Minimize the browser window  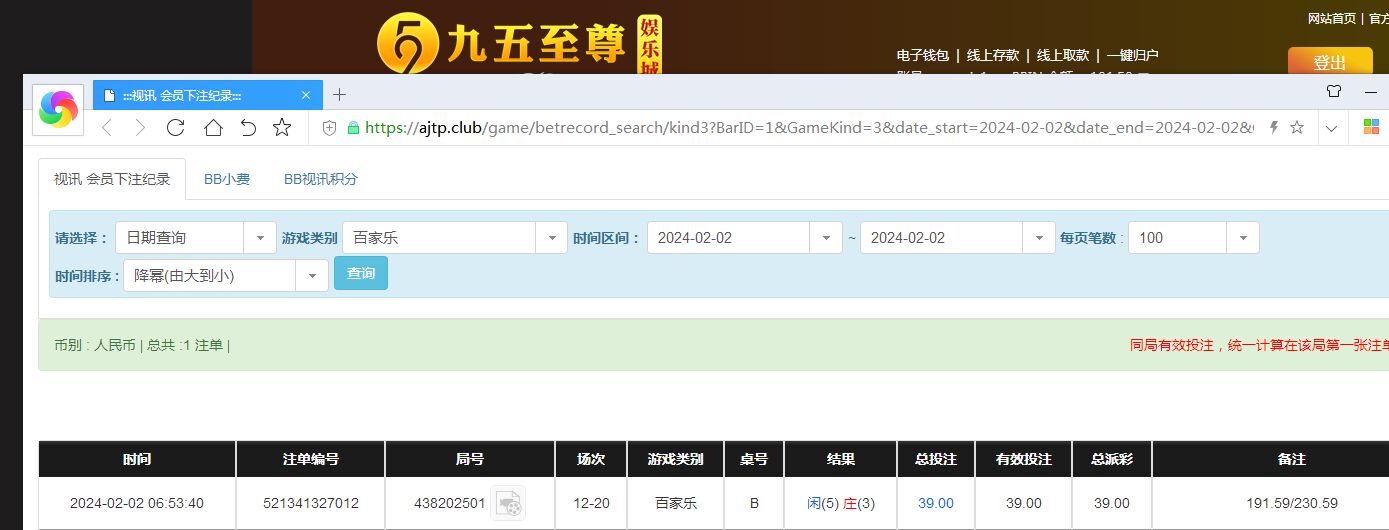coord(1371,91)
